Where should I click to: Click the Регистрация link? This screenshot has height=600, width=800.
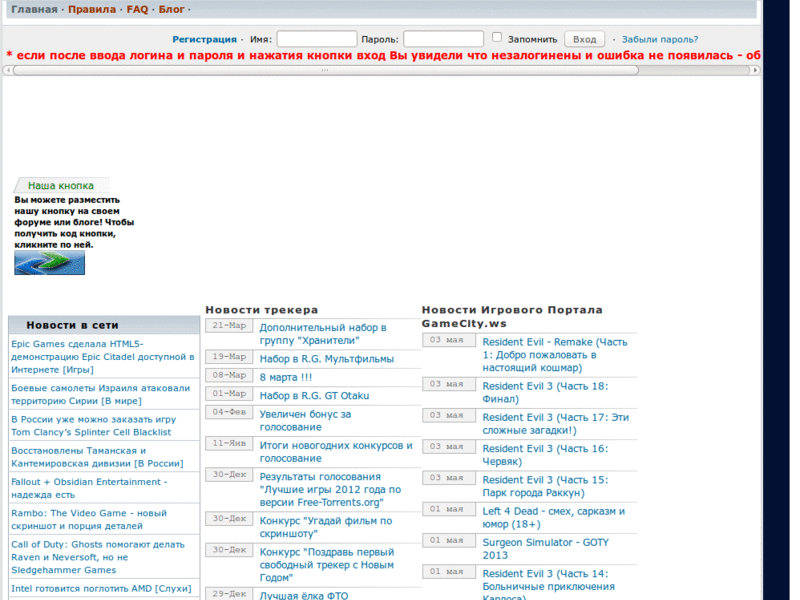click(x=204, y=39)
